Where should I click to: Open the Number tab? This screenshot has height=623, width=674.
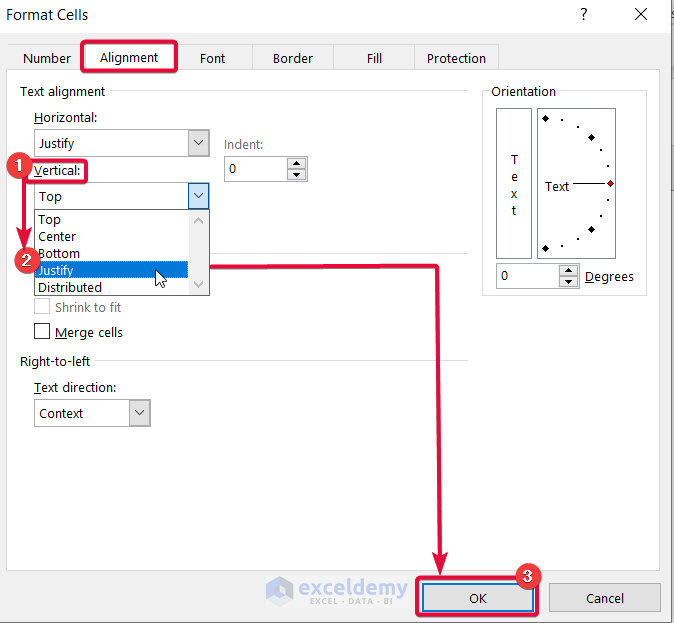[x=46, y=58]
